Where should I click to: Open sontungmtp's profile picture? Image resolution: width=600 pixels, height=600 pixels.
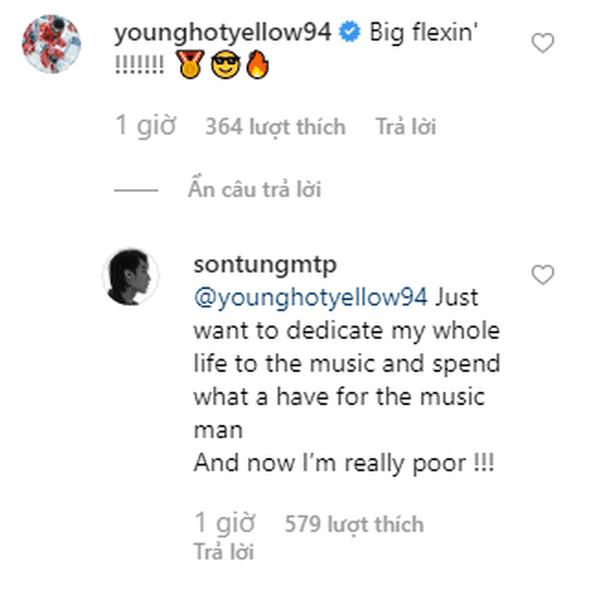click(131, 276)
